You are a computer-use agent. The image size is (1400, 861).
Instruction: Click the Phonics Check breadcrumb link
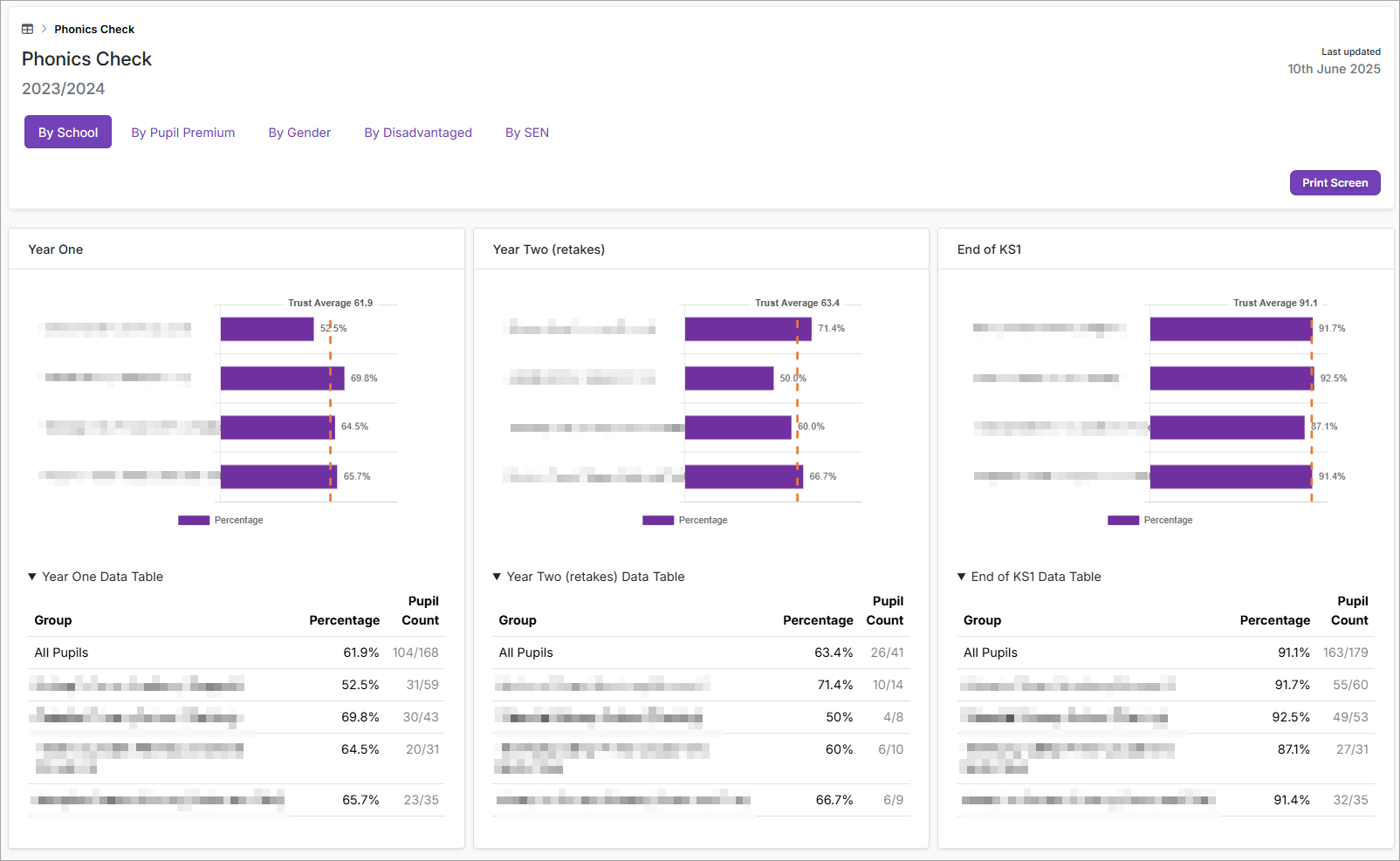point(94,30)
